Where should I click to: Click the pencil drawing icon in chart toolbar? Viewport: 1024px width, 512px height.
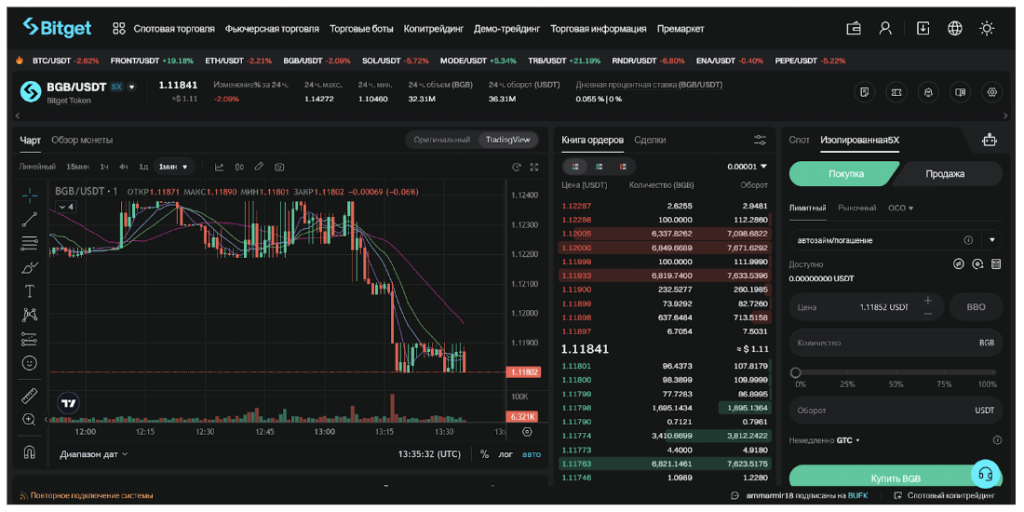tap(259, 167)
